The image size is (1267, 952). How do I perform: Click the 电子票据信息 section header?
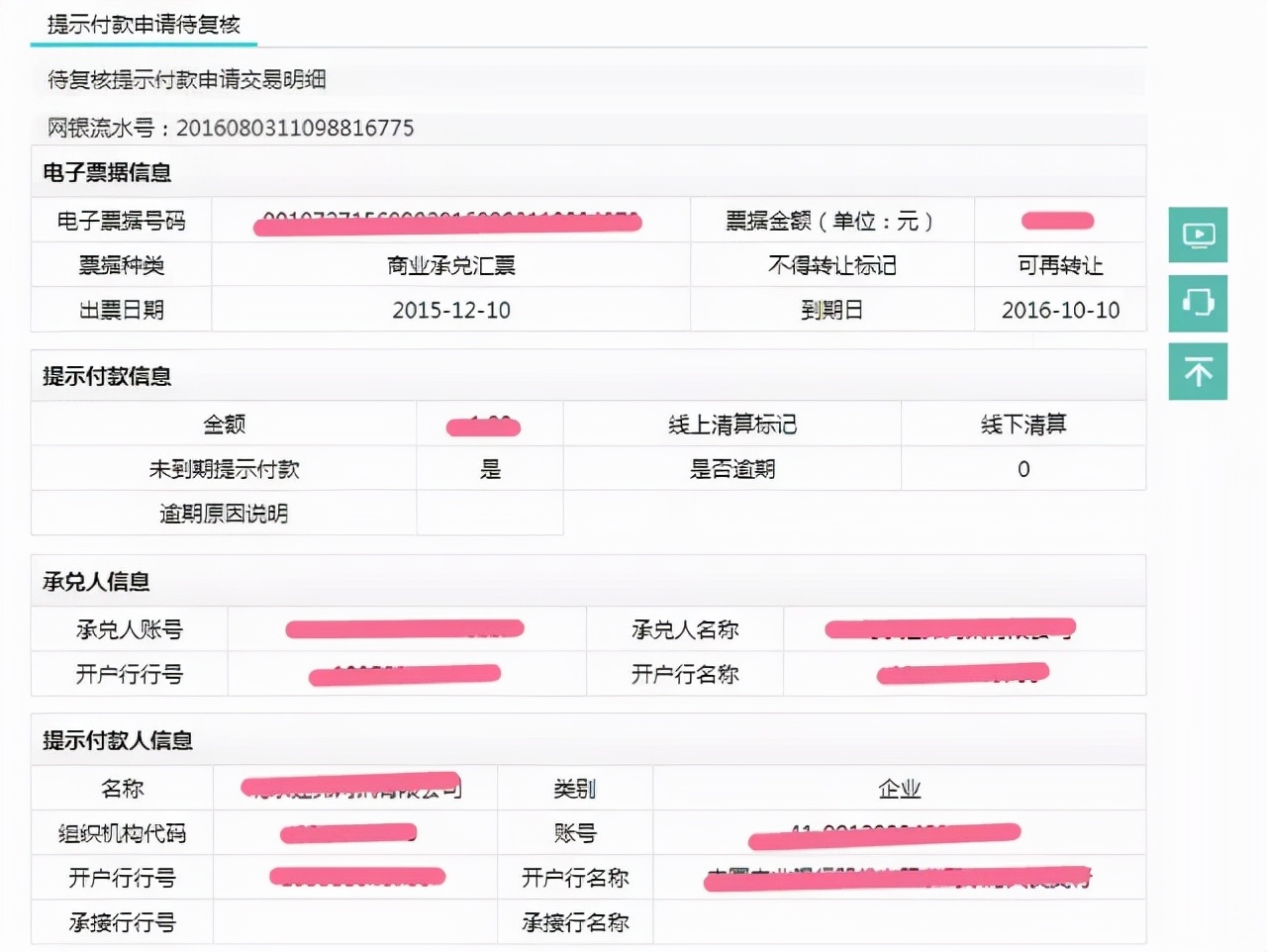[105, 171]
